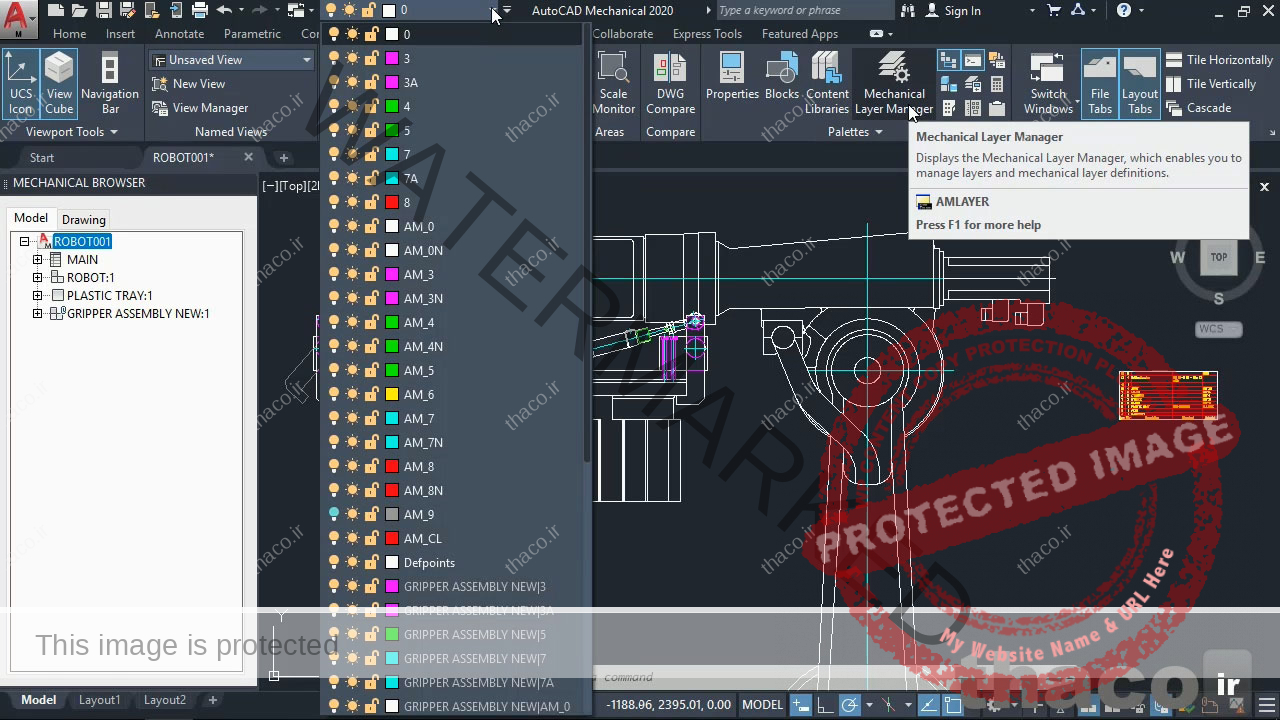The width and height of the screenshot is (1280, 720).
Task: Click Cascade windows button
Action: (x=1198, y=108)
